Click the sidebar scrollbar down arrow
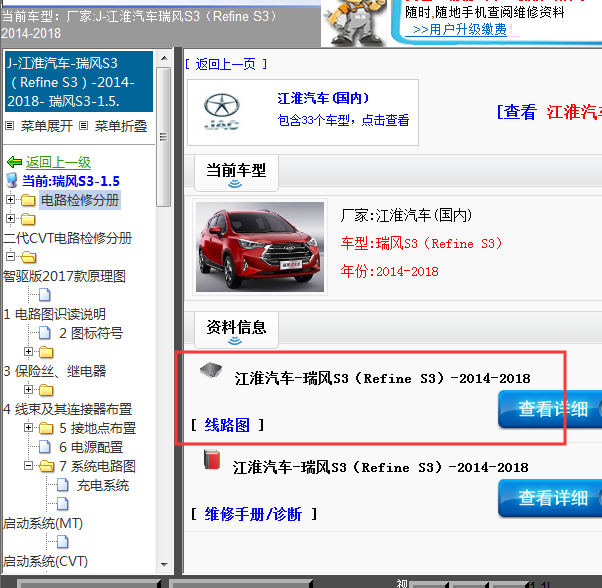The width and height of the screenshot is (602, 588). (x=164, y=565)
